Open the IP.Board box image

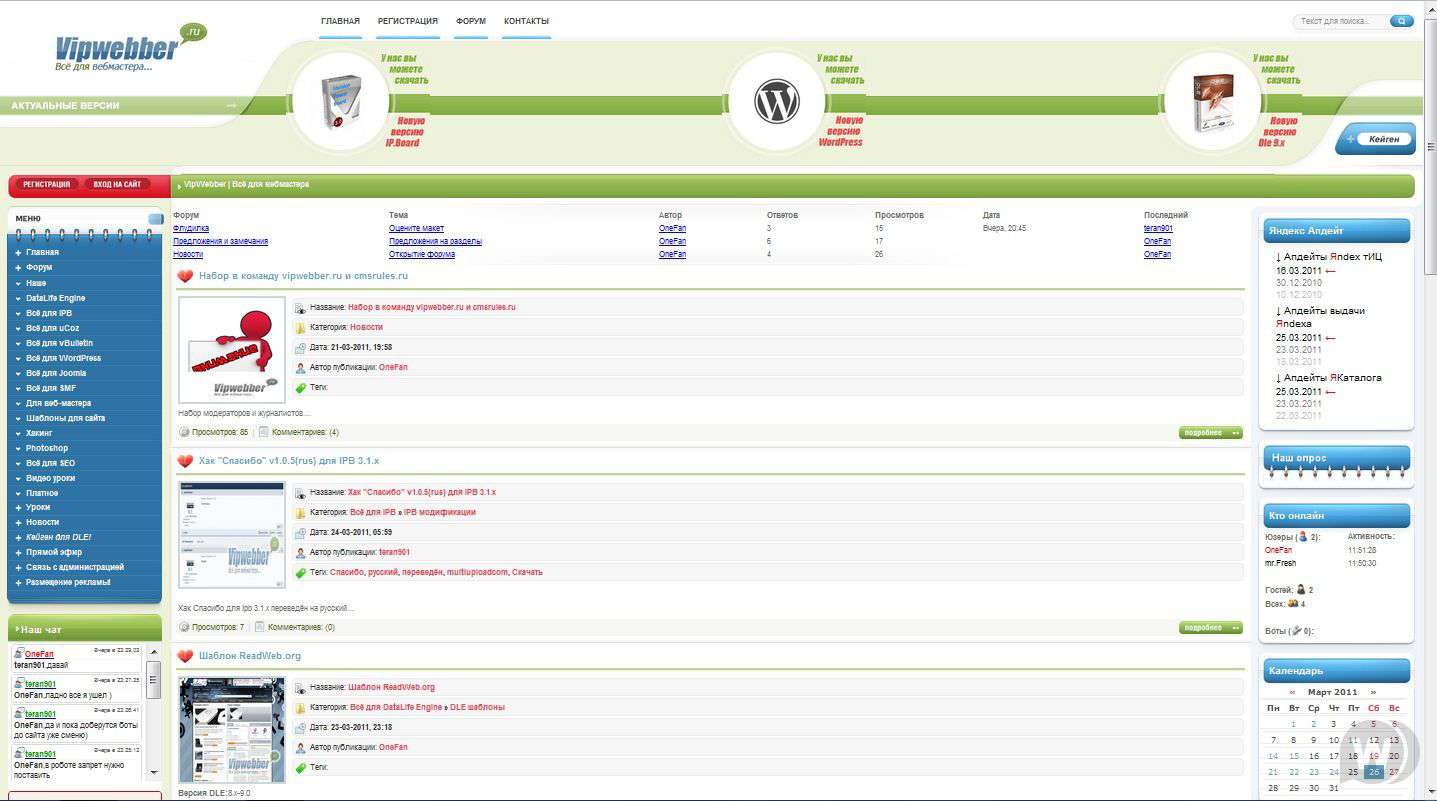340,102
